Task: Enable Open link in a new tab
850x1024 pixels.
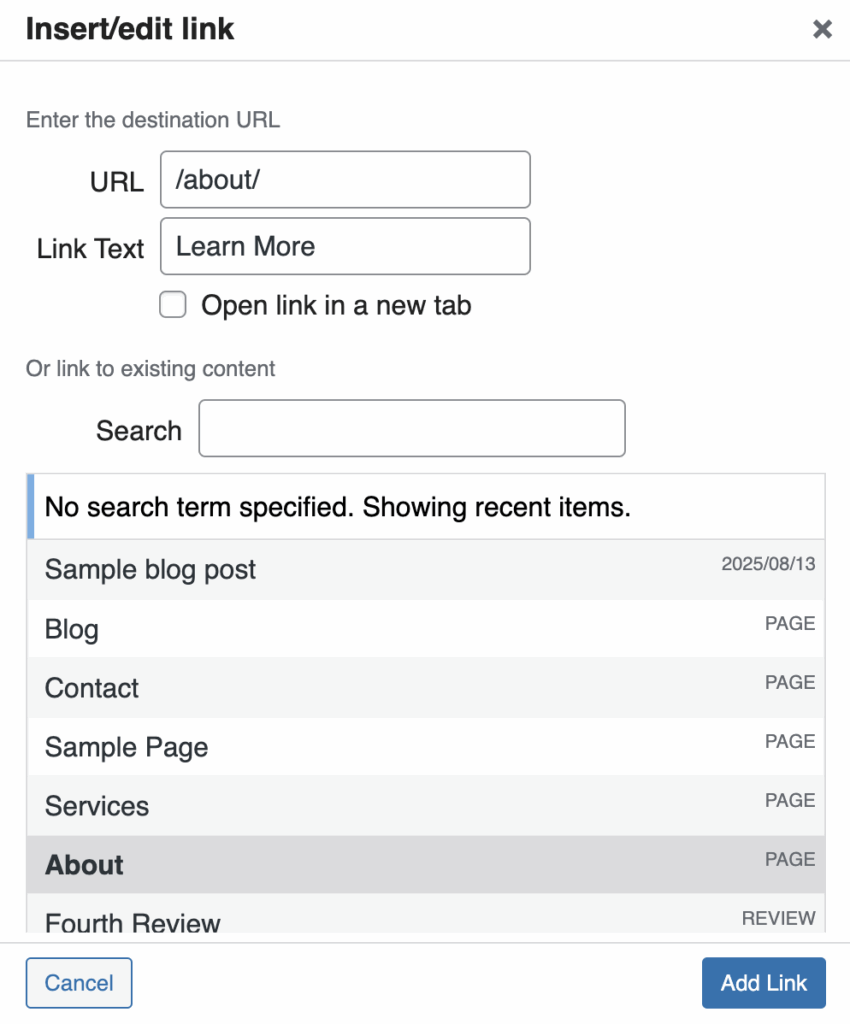Action: pos(172,305)
